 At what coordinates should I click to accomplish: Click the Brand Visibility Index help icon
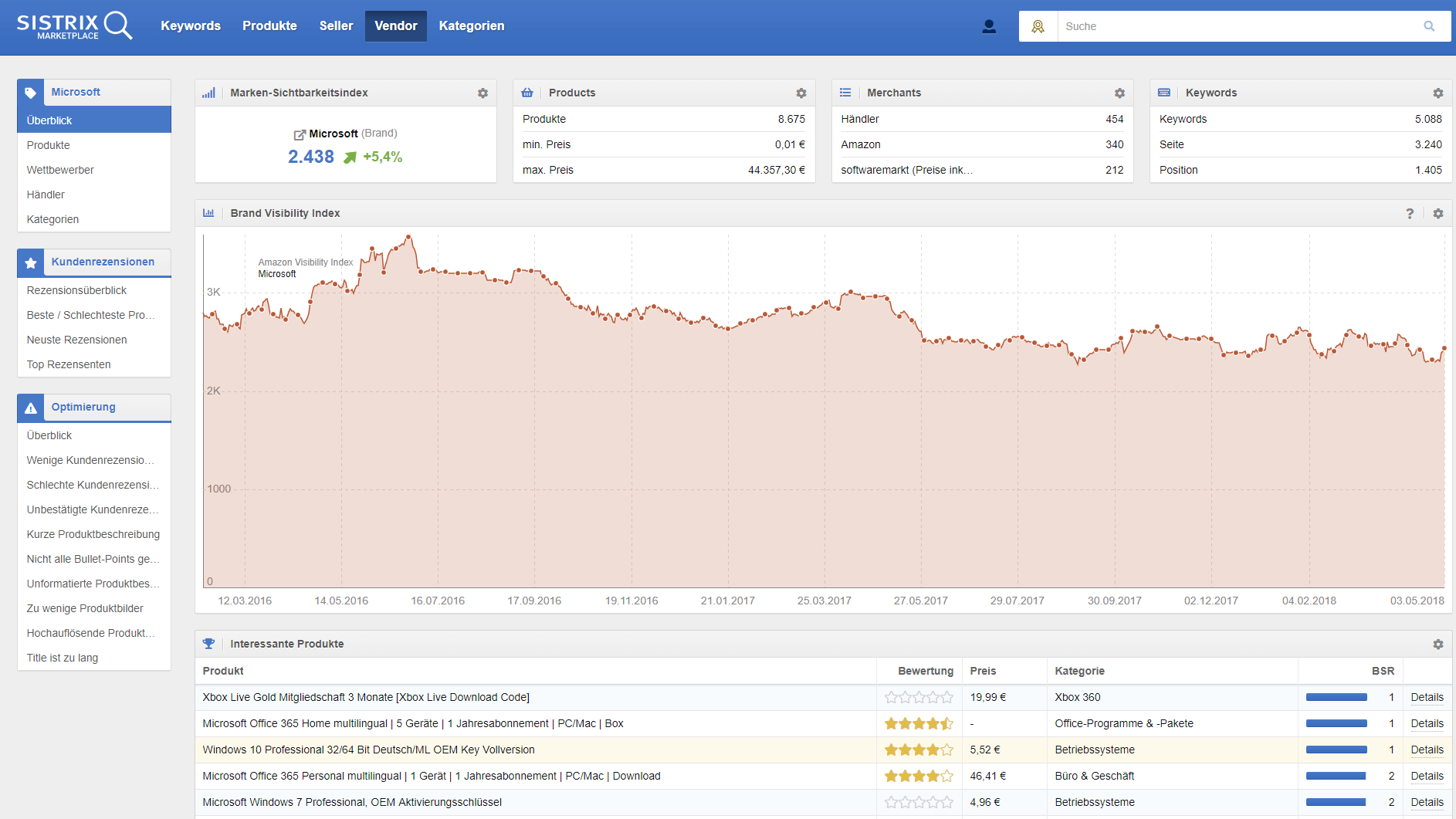pyautogui.click(x=1410, y=213)
